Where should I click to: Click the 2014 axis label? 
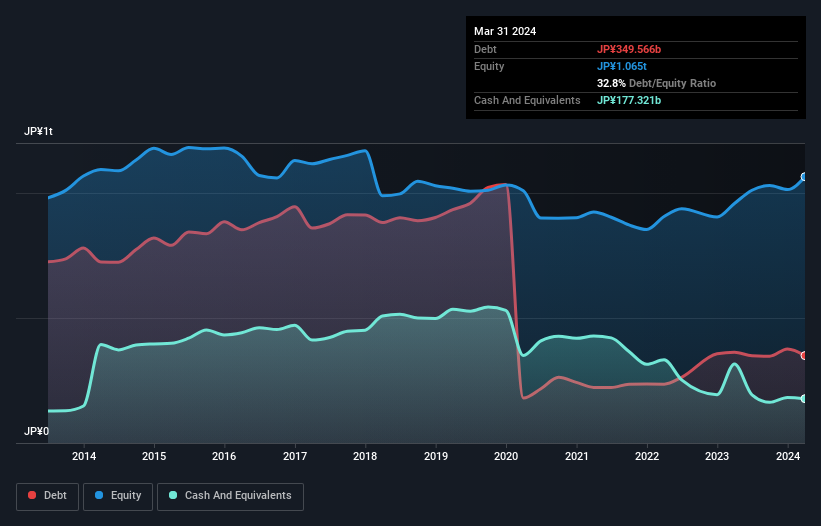click(84, 456)
